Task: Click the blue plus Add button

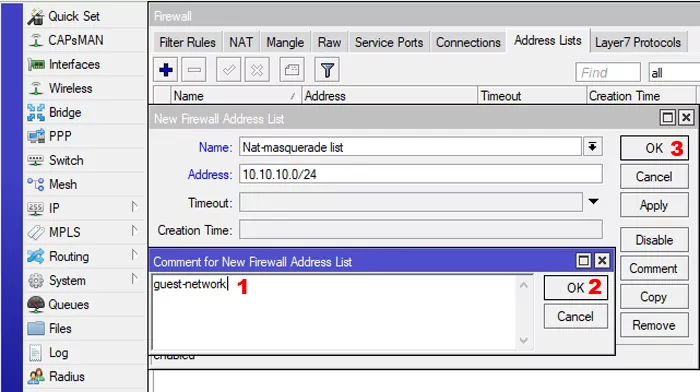Action: [166, 70]
